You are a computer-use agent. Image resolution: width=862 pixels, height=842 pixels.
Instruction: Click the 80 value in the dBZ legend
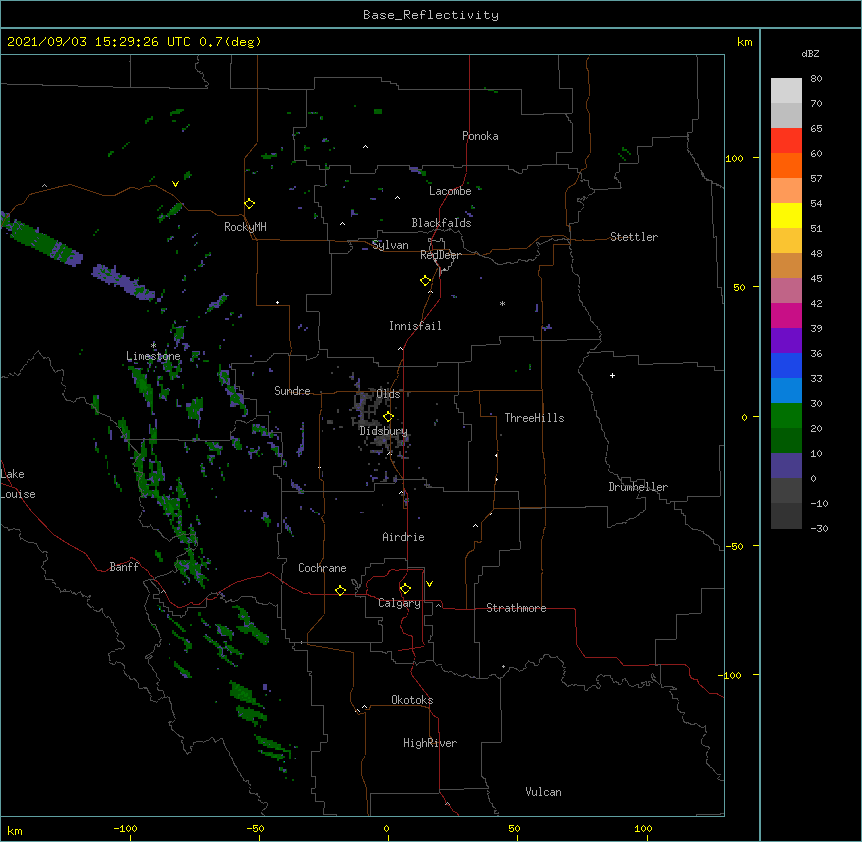(x=816, y=79)
